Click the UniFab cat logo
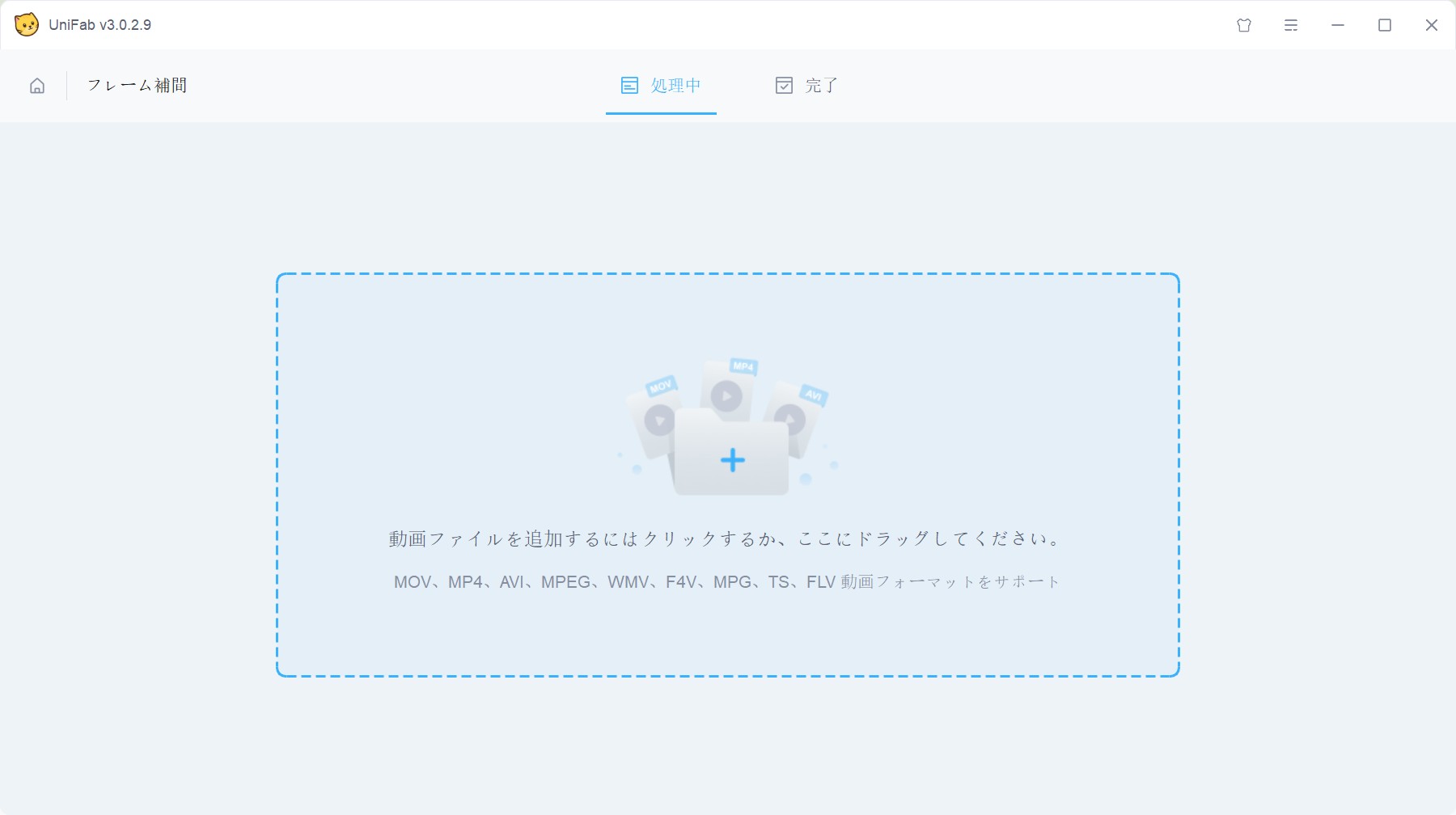 coord(28,24)
